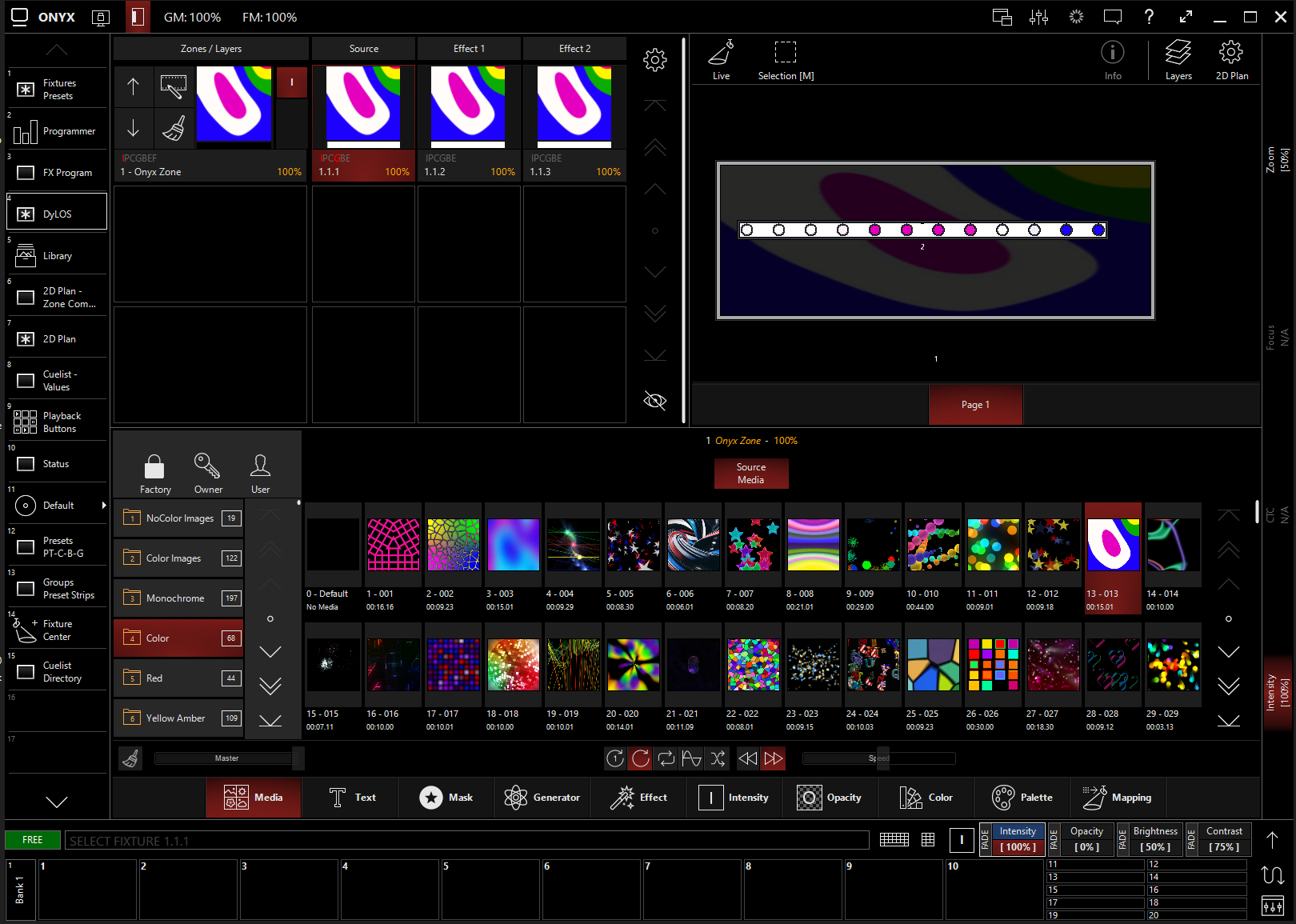Click the zone selection rectangle tool
The width and height of the screenshot is (1296, 924).
(174, 86)
